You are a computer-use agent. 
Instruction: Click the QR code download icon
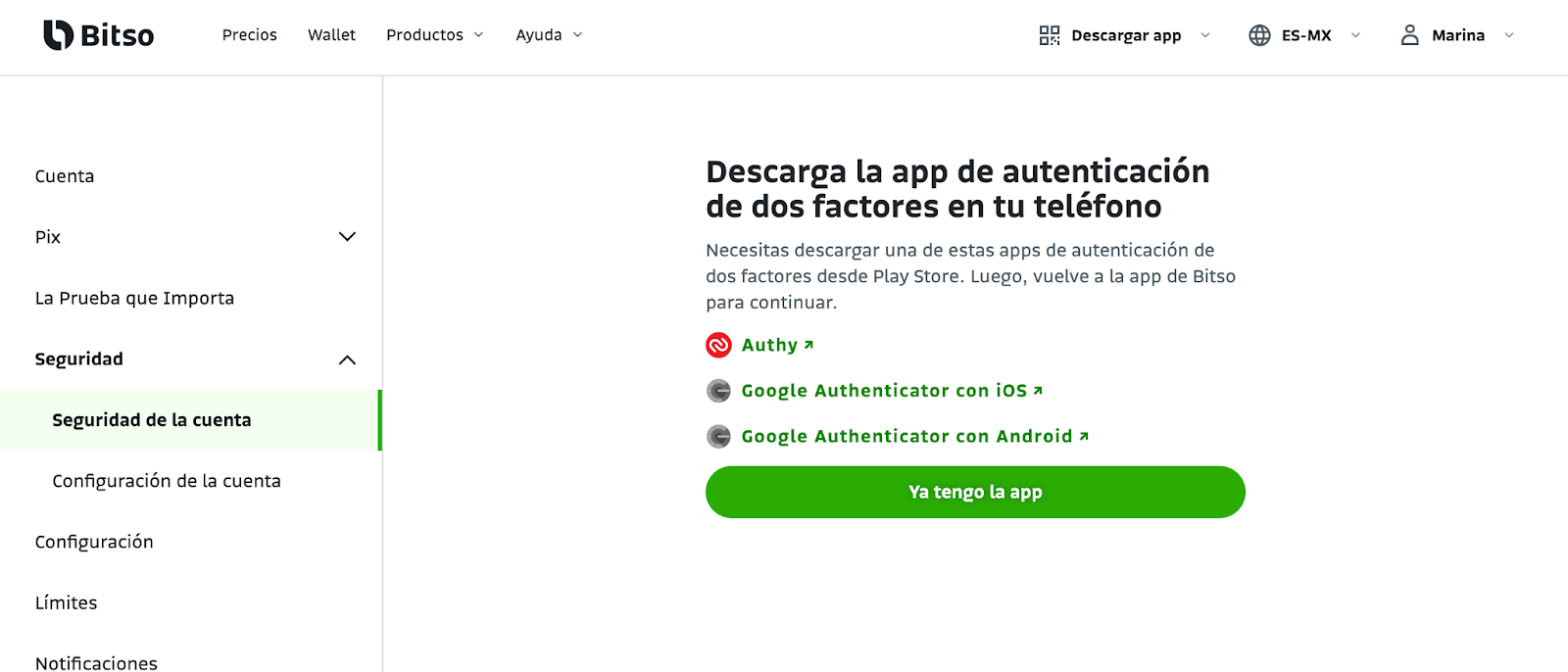click(x=1050, y=35)
